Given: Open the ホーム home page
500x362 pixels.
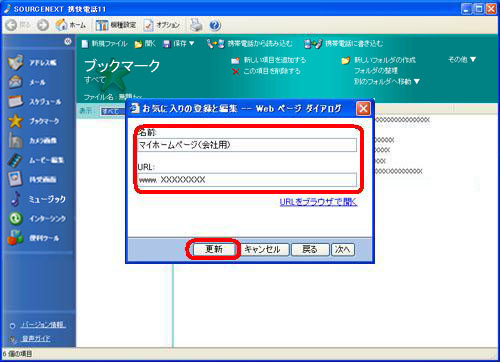Looking at the screenshot, I should [71, 25].
